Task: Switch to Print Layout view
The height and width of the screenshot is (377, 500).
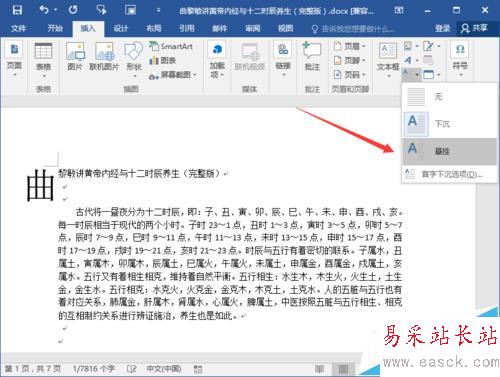Action: [x=343, y=369]
